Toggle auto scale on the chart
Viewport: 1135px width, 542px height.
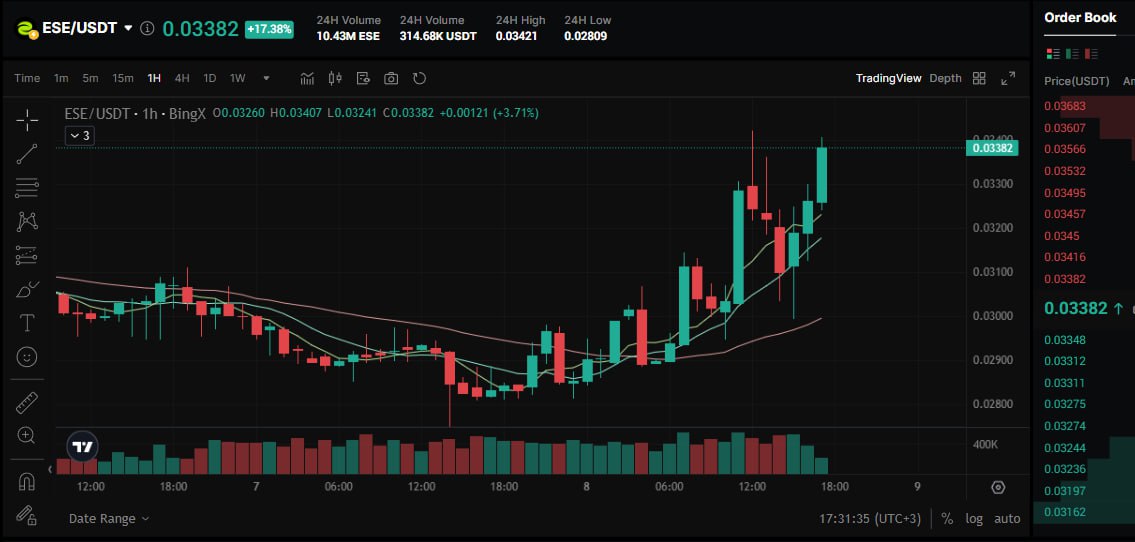(x=1007, y=518)
